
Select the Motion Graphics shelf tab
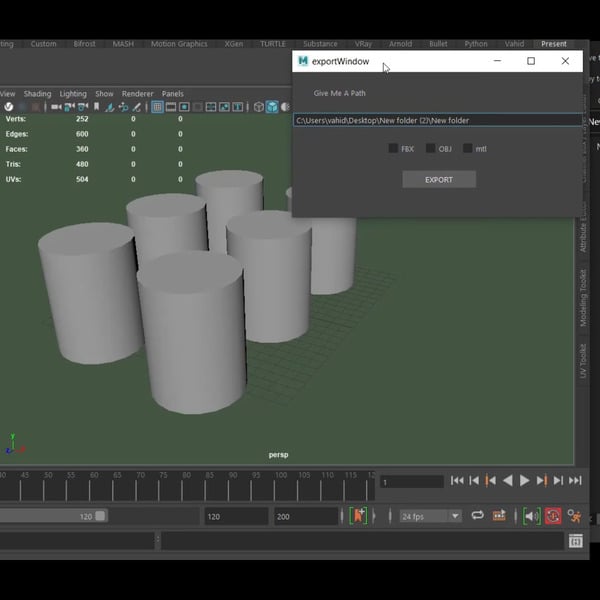pos(179,44)
